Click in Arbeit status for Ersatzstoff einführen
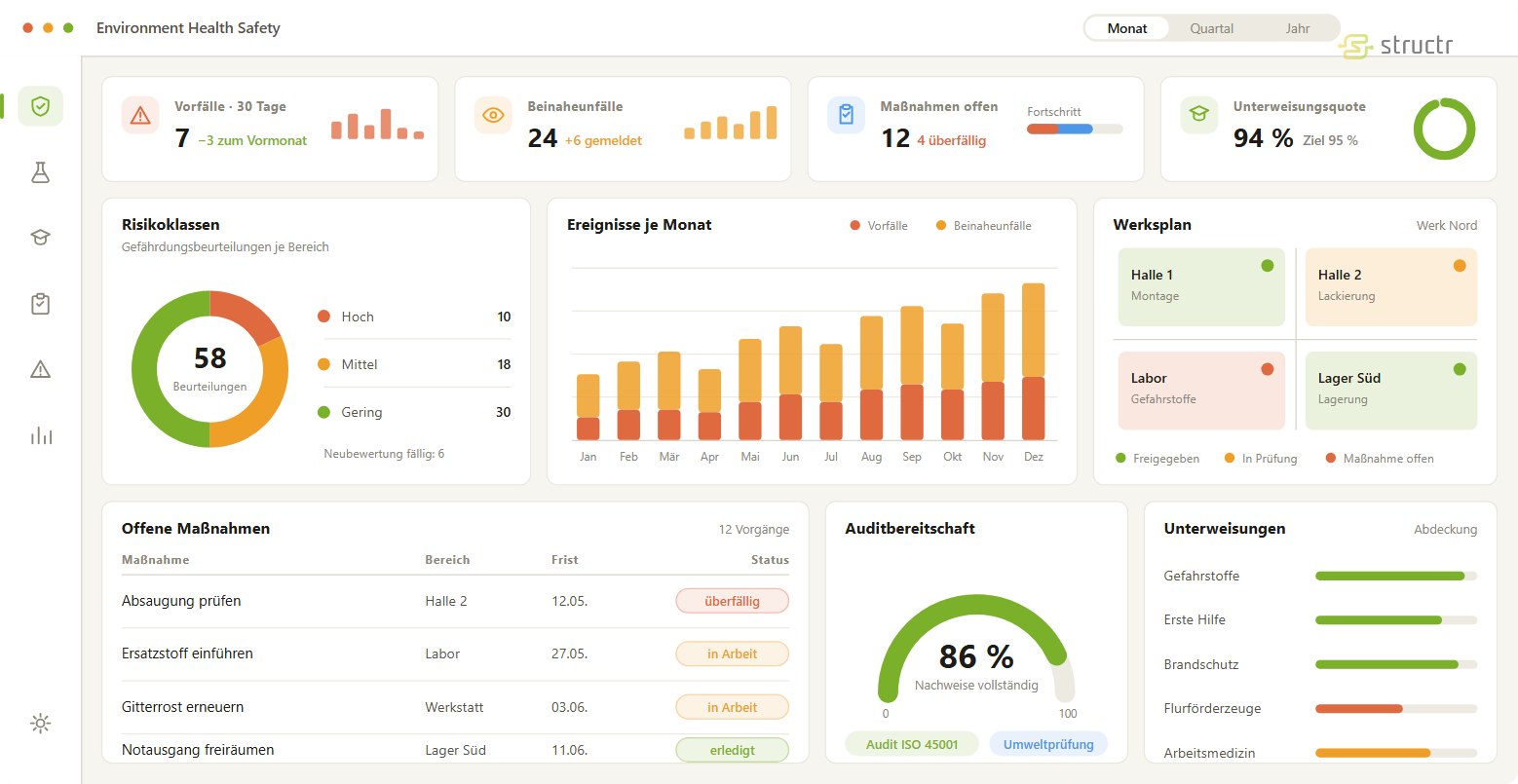Image resolution: width=1518 pixels, height=784 pixels. tap(732, 653)
